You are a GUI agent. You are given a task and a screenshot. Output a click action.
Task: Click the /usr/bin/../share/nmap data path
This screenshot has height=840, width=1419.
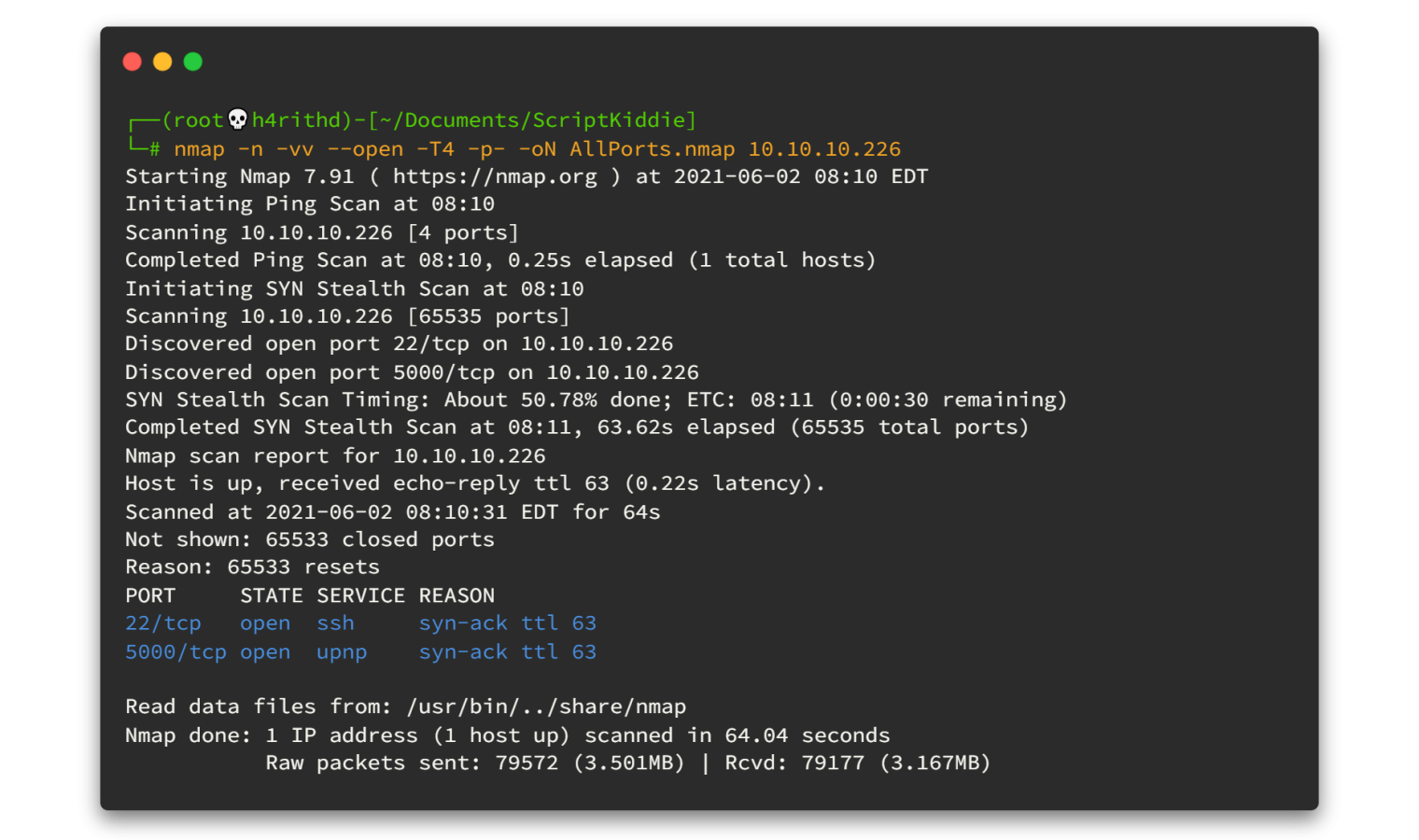click(546, 707)
